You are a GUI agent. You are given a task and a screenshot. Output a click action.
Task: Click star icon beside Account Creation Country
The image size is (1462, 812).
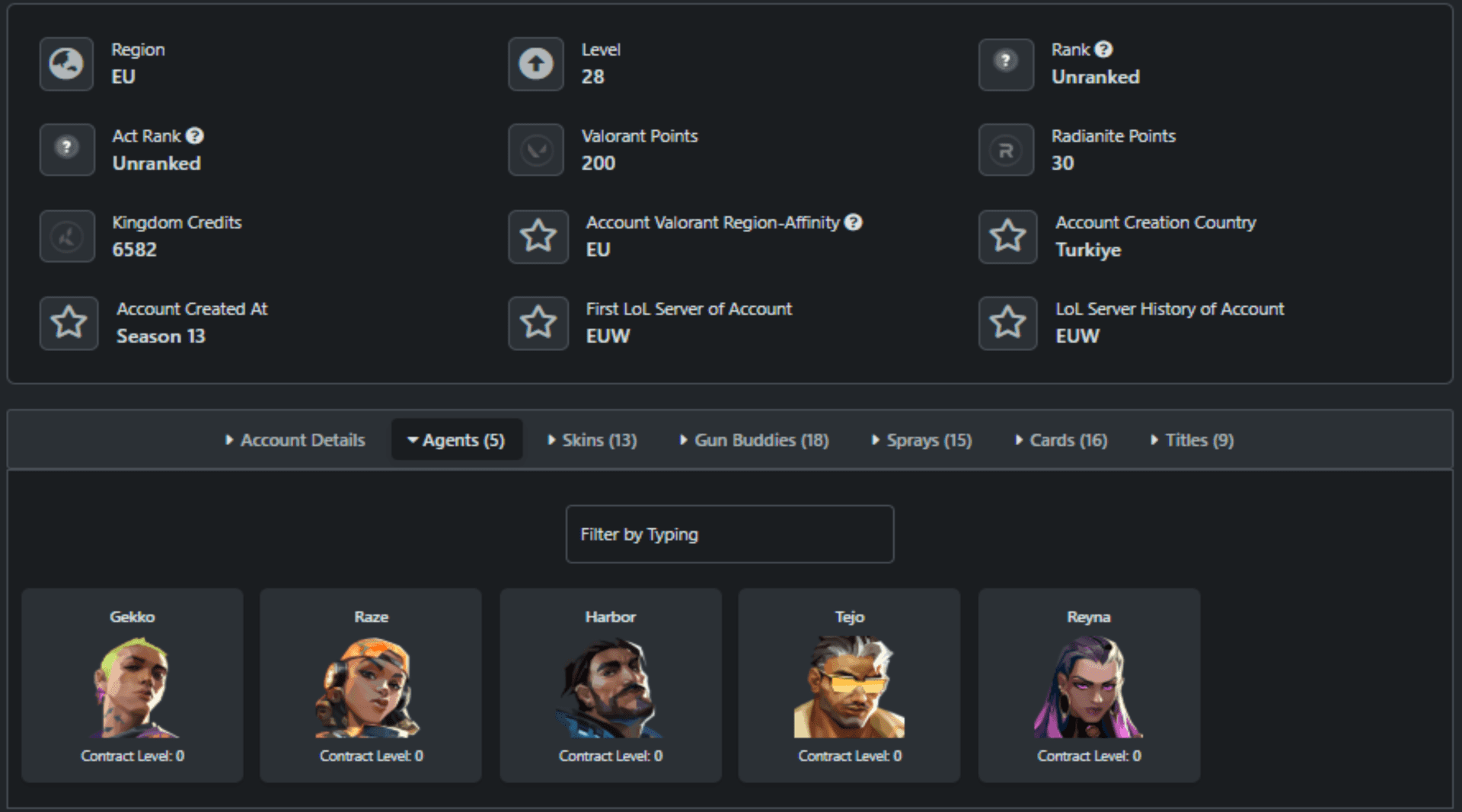click(x=1007, y=237)
